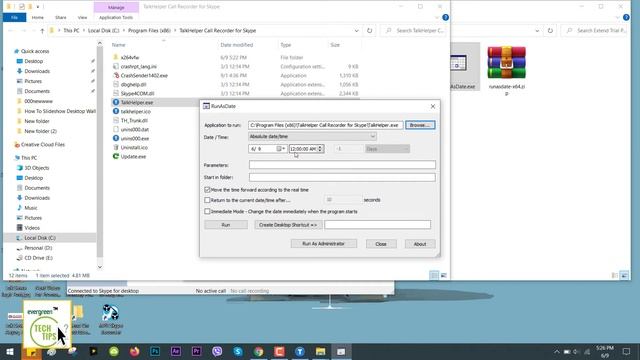Click the time field spinner arrows
The image size is (640, 360).
point(320,149)
